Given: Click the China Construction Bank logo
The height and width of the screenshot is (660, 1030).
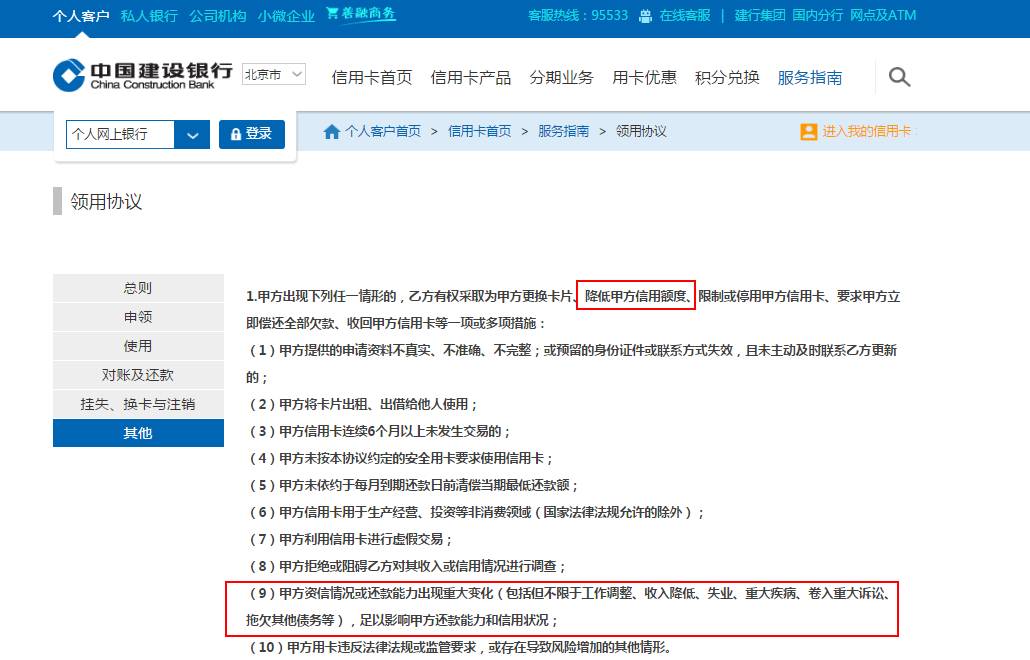Looking at the screenshot, I should [143, 76].
